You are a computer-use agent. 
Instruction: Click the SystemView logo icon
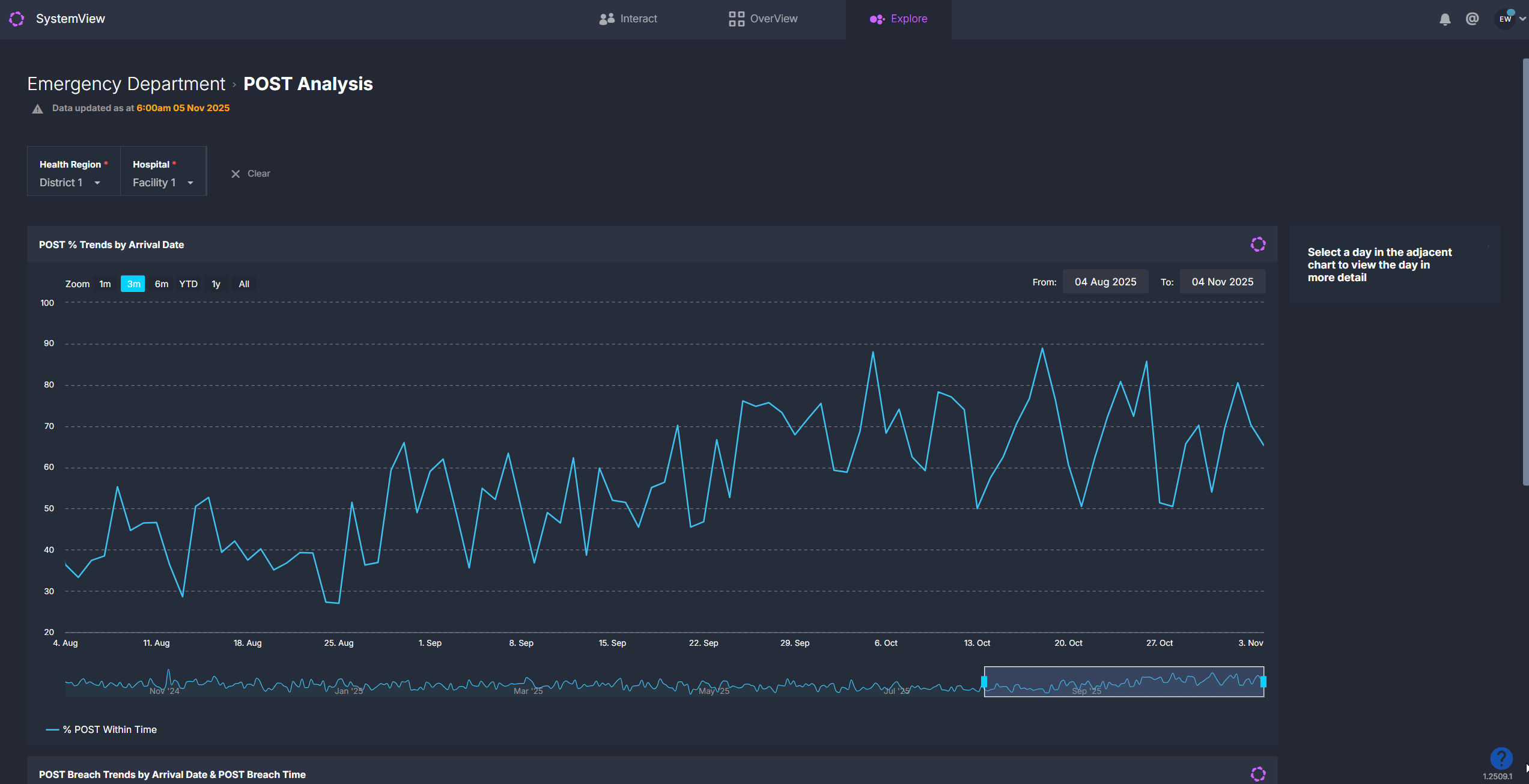(x=17, y=19)
